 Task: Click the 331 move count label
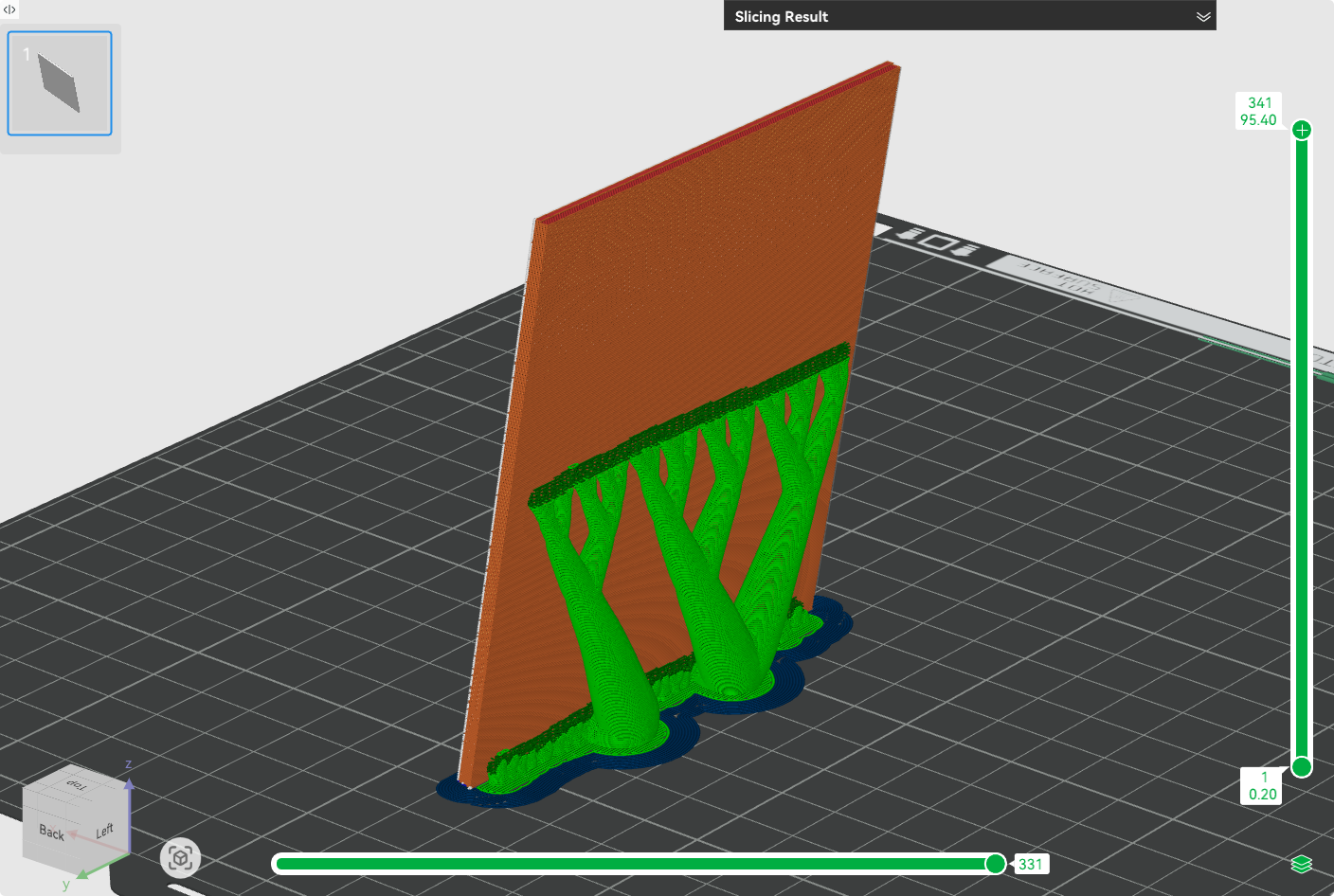coord(1031,864)
